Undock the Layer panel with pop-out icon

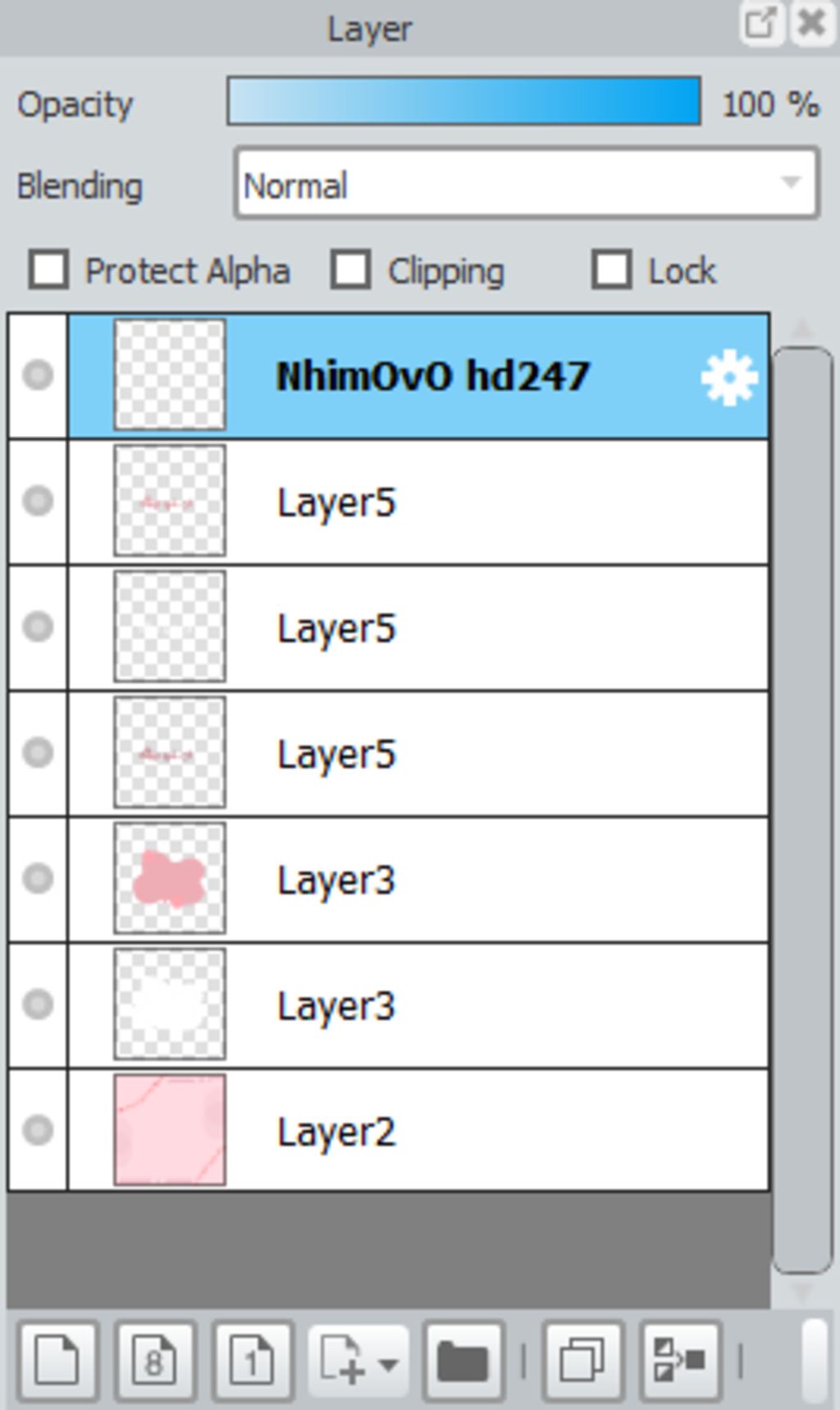759,22
